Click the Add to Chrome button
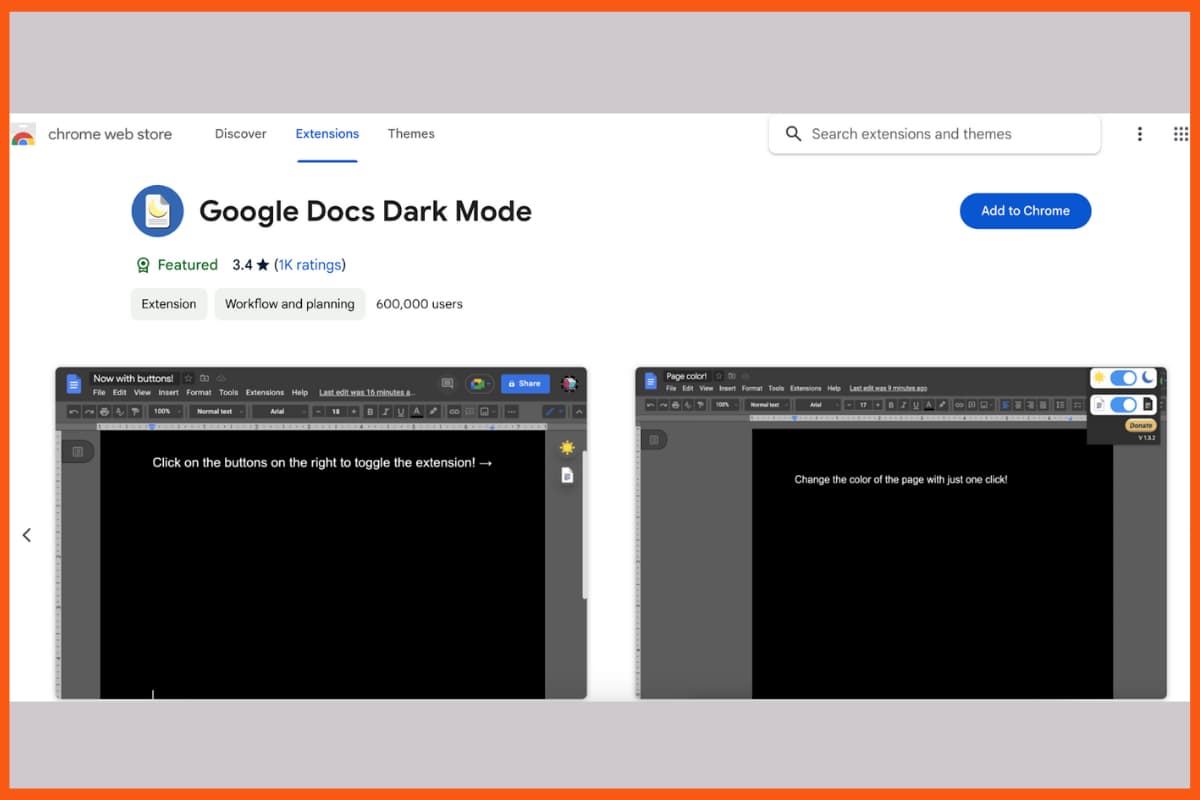This screenshot has width=1200, height=800. [x=1025, y=211]
